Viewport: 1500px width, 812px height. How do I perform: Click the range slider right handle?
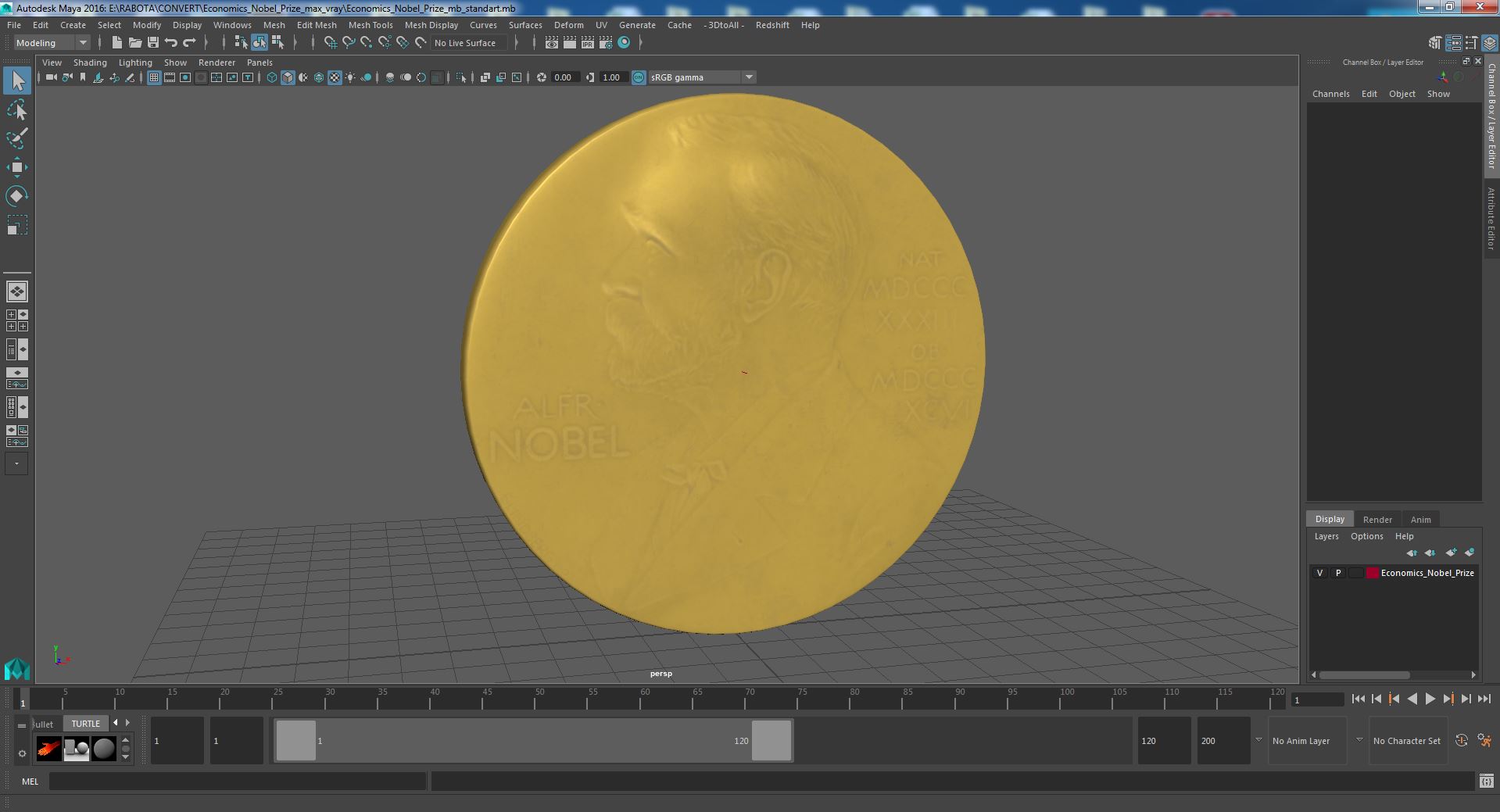(x=771, y=740)
